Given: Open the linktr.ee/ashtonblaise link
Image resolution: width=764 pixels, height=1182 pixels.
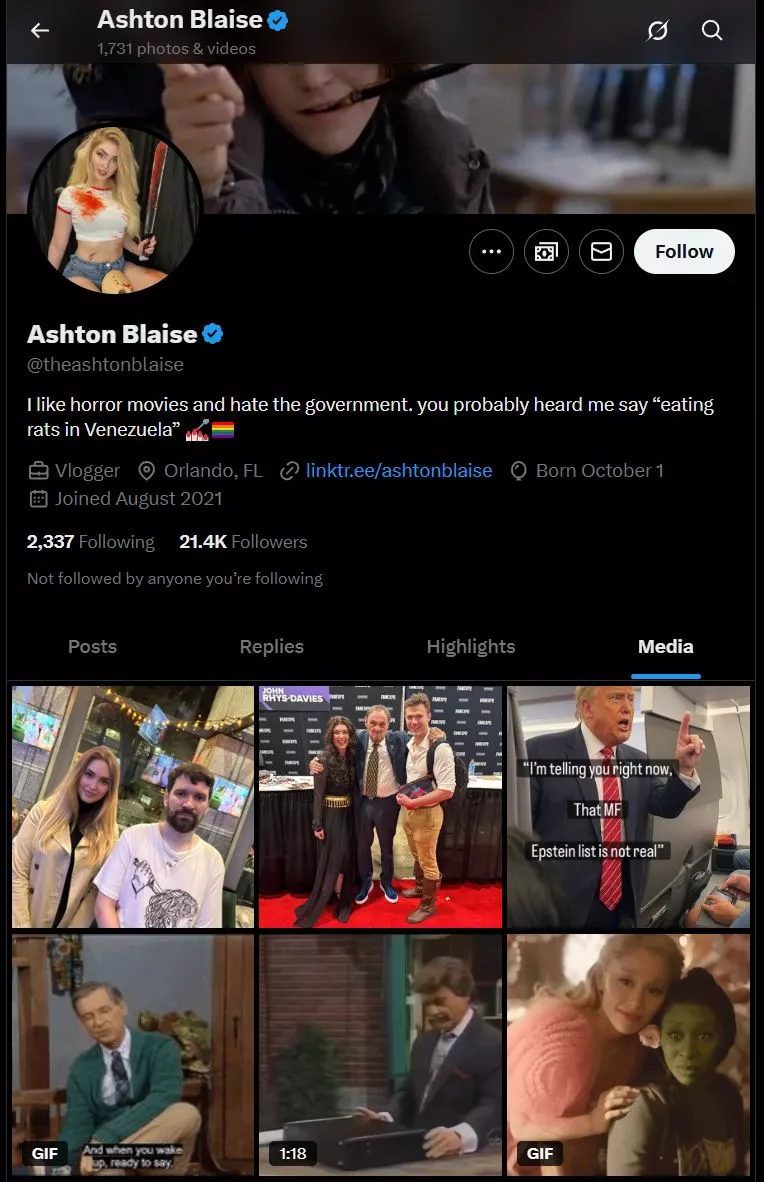Looking at the screenshot, I should (x=398, y=470).
